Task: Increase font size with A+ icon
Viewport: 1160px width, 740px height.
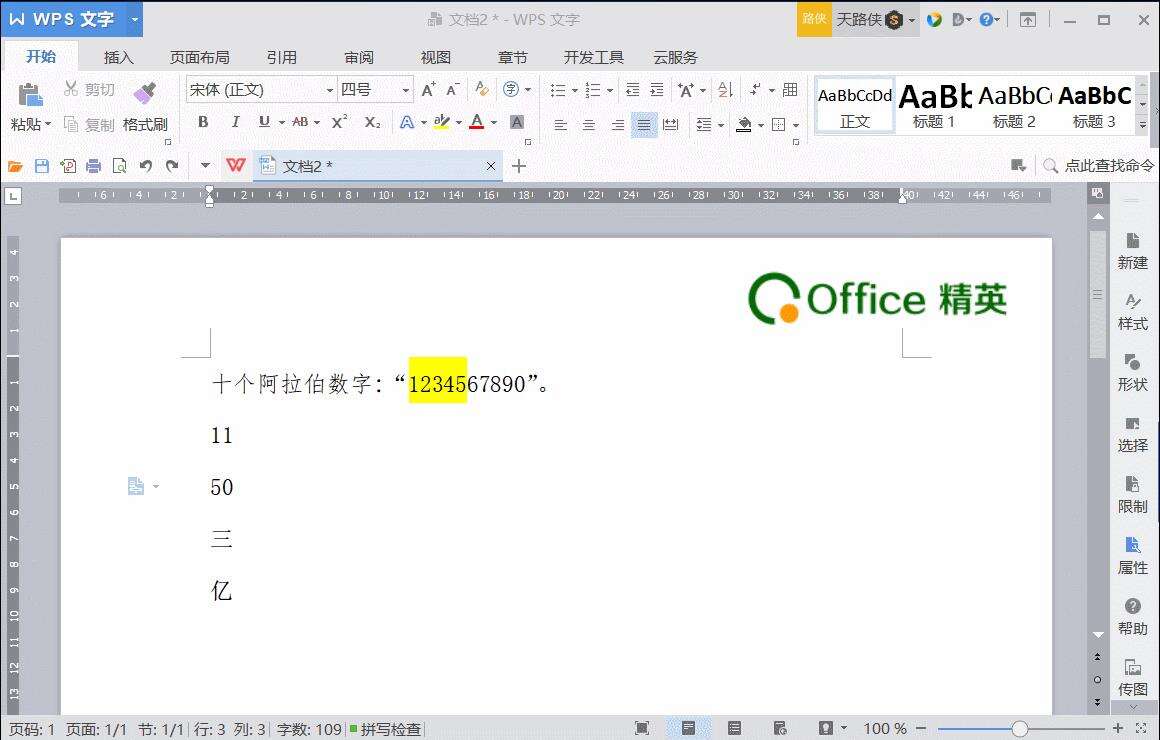Action: click(x=428, y=90)
